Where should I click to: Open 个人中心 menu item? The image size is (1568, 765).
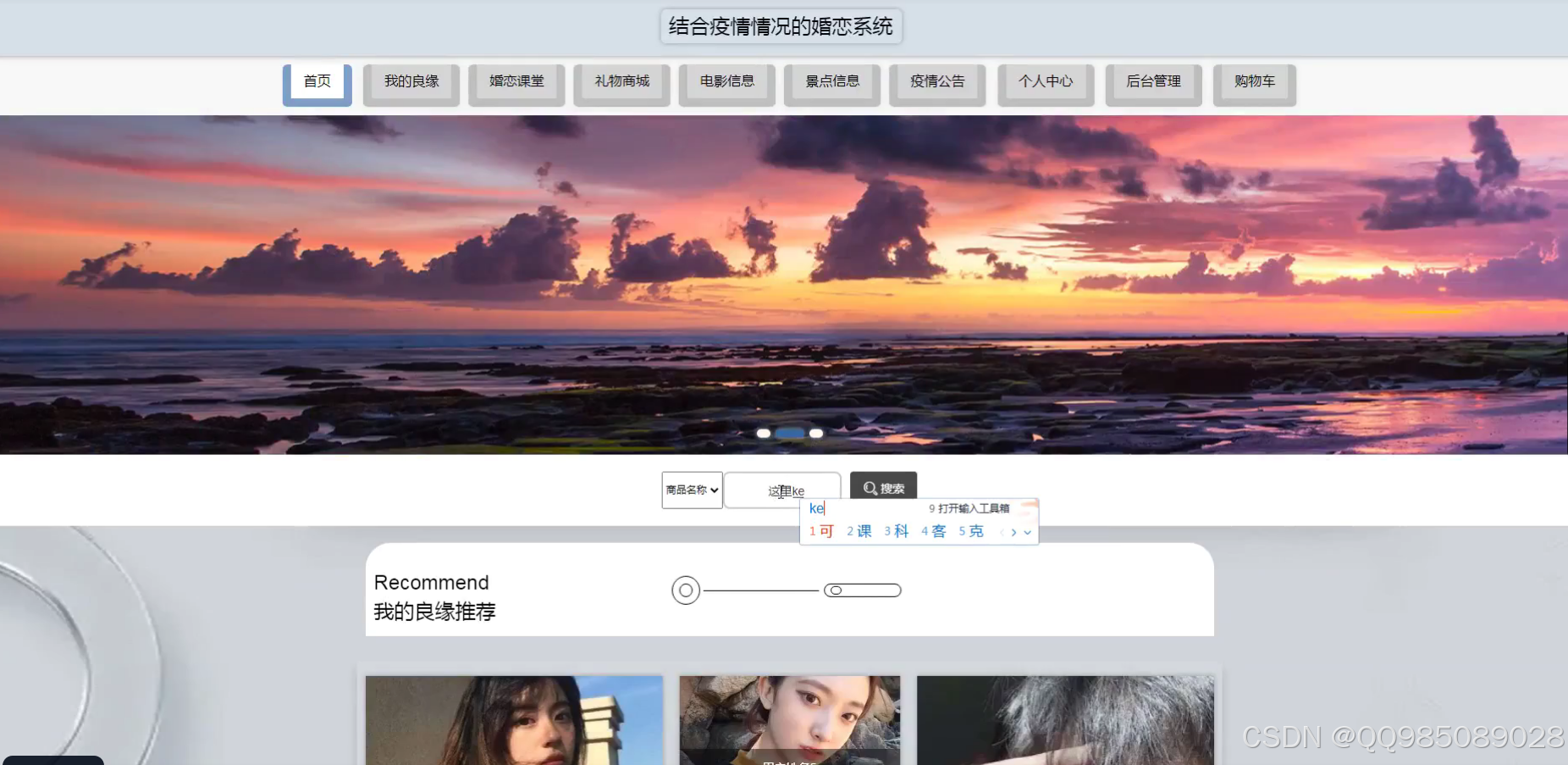(1046, 85)
